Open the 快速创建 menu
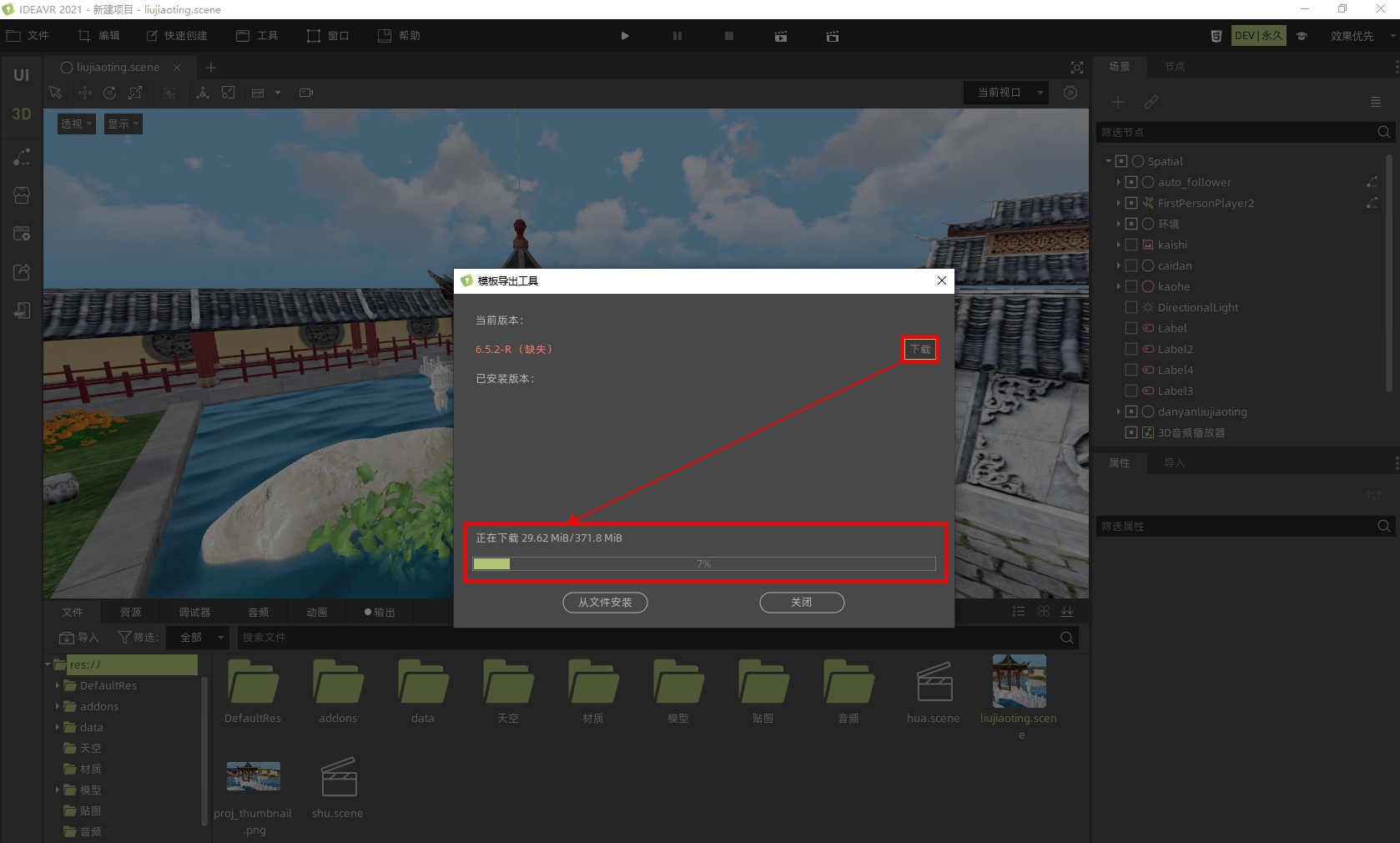The width and height of the screenshot is (1400, 843). click(x=177, y=36)
